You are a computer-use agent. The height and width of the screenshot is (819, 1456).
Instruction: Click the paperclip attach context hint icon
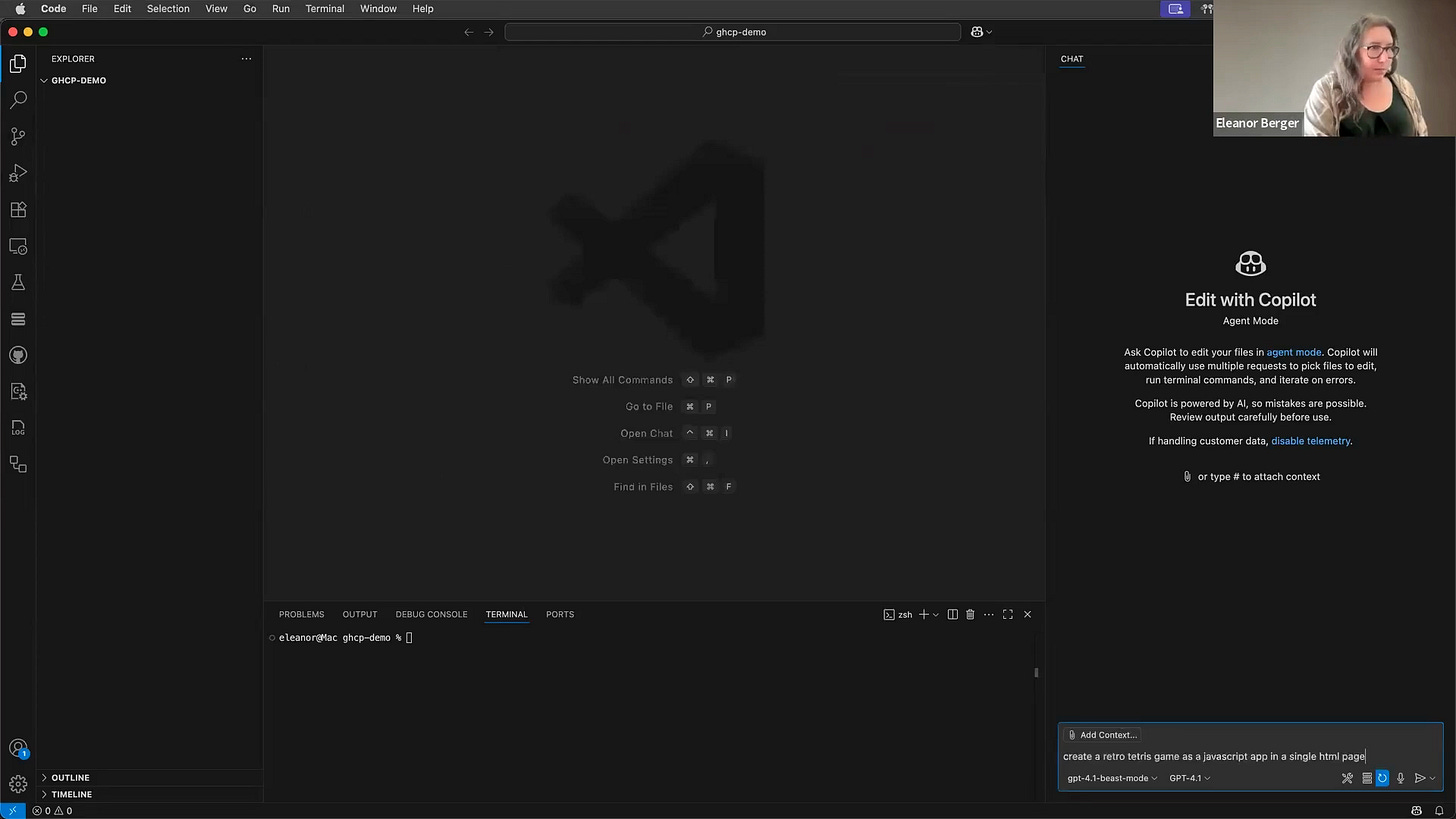[1187, 477]
